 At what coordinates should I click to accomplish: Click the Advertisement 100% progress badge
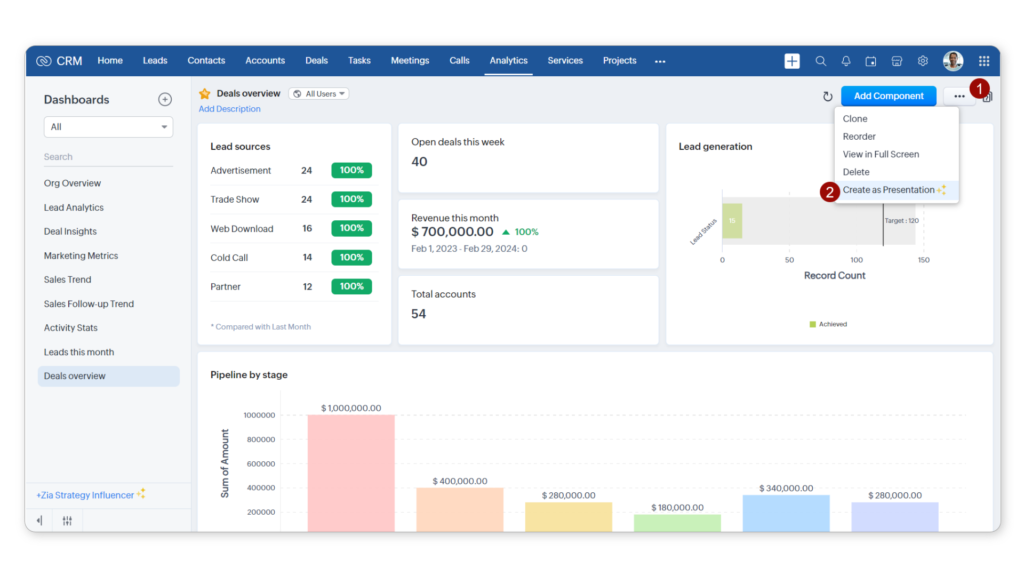pyautogui.click(x=351, y=170)
